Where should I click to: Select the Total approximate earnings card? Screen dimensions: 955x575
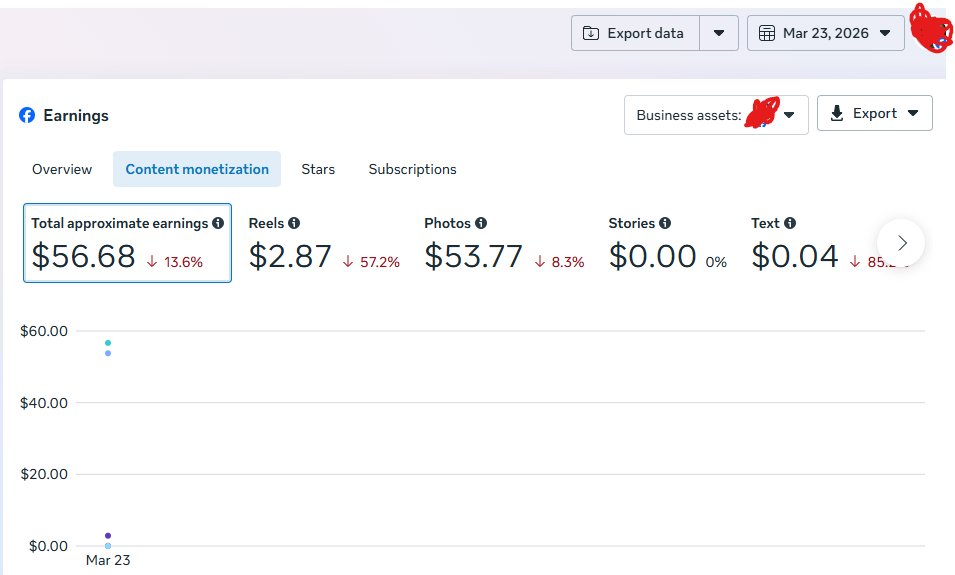(x=127, y=243)
